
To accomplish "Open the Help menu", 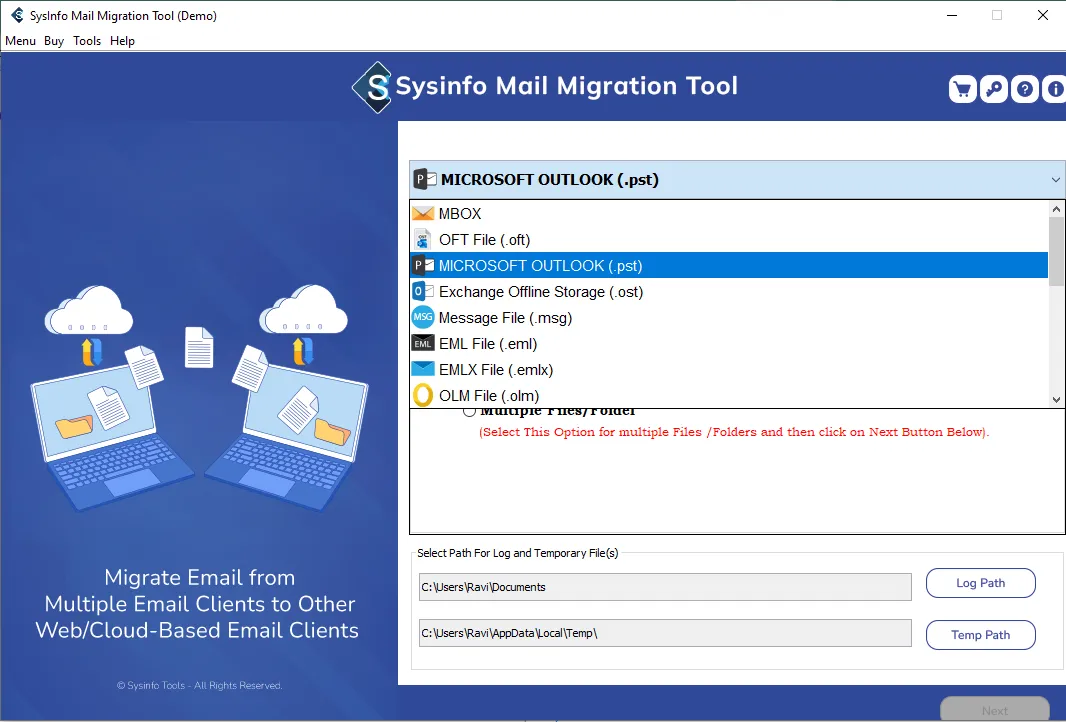I will (122, 41).
